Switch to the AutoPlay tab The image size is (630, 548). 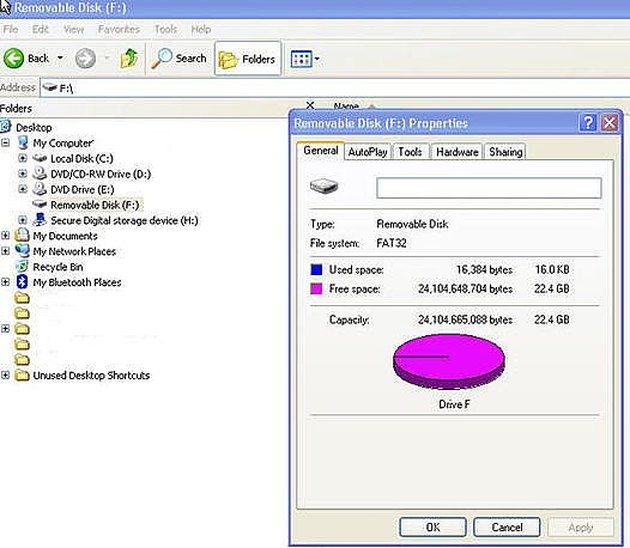pyautogui.click(x=368, y=152)
